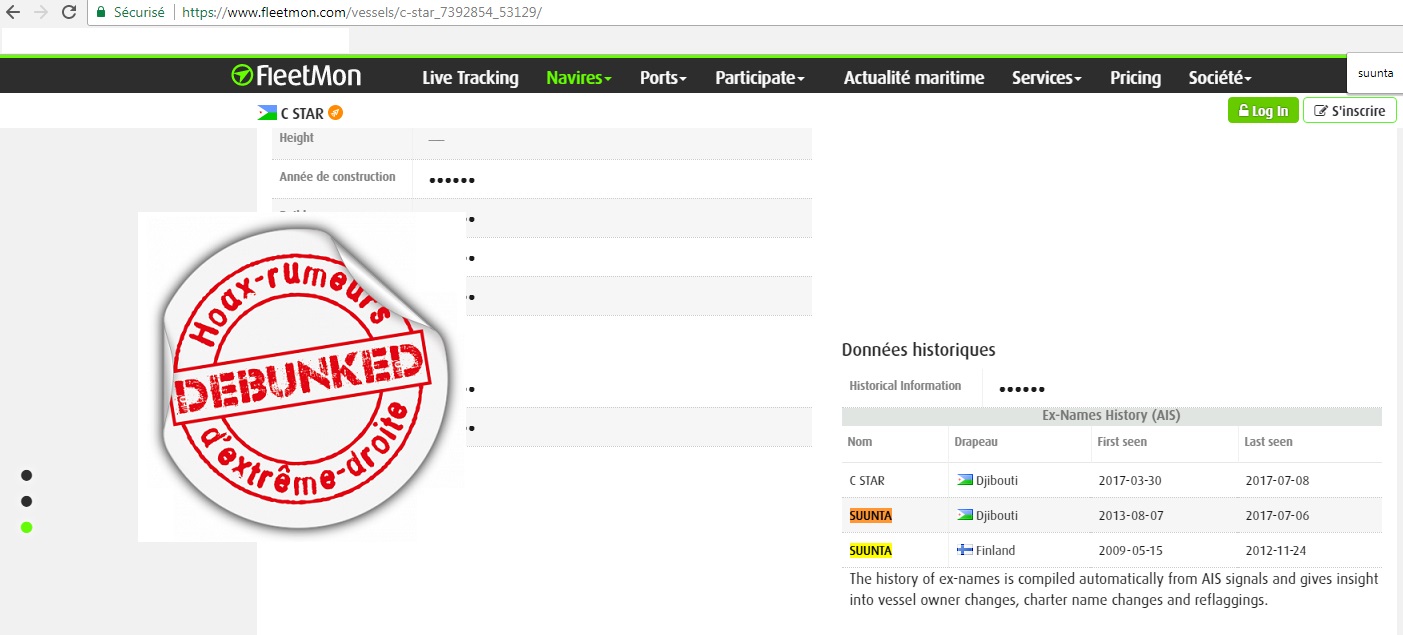Image resolution: width=1403 pixels, height=635 pixels.
Task: Click hidden dots beside Historical Information
Action: [1022, 389]
